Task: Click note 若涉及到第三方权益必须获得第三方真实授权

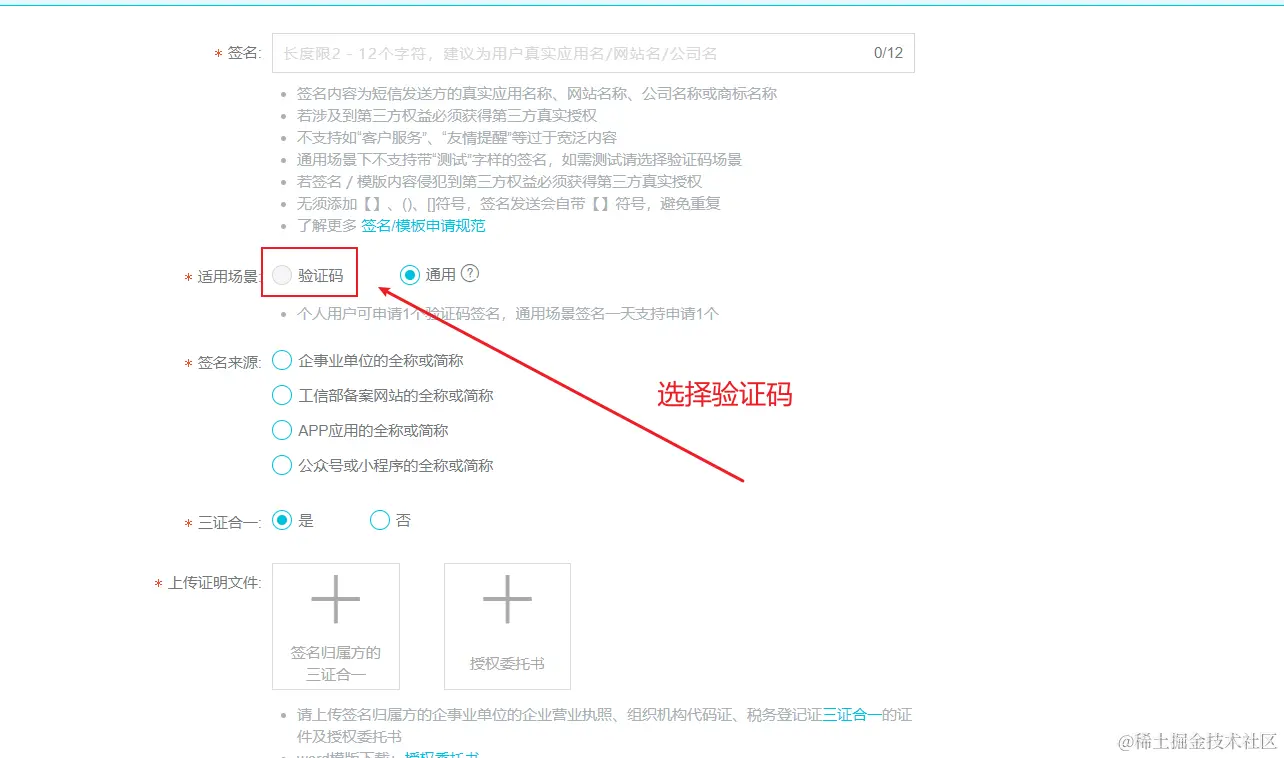Action: tap(447, 116)
